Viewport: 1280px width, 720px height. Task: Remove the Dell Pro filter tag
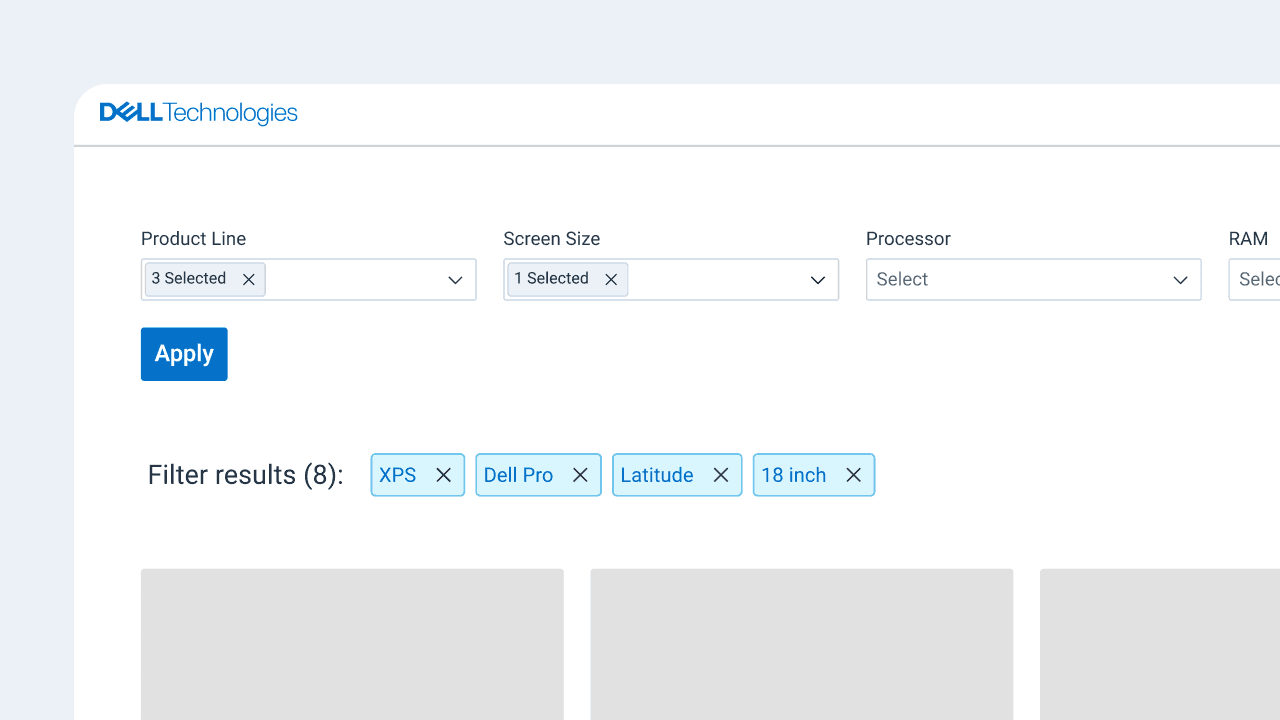pos(580,475)
